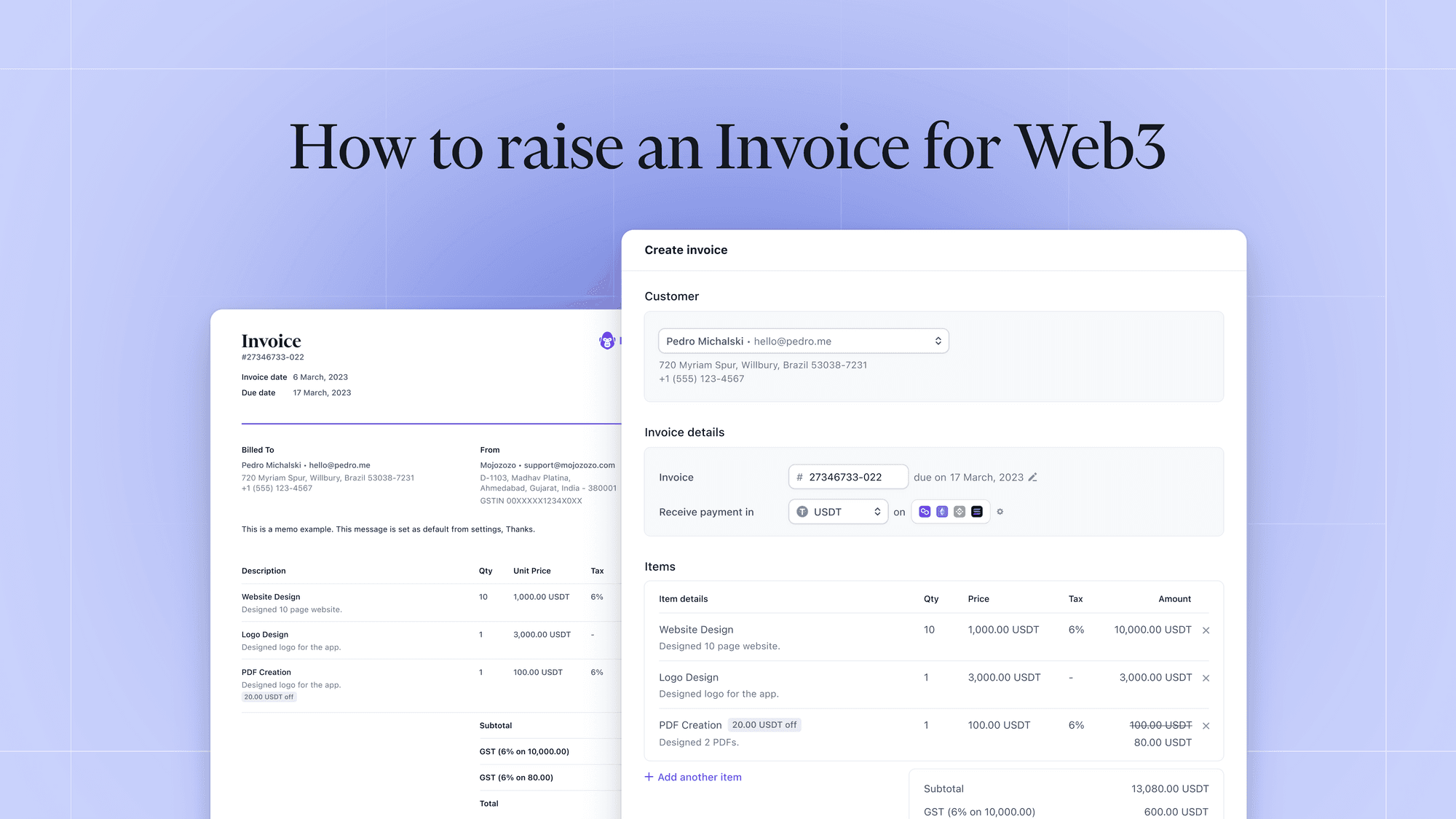Remove the Logo Design item

(x=1206, y=678)
